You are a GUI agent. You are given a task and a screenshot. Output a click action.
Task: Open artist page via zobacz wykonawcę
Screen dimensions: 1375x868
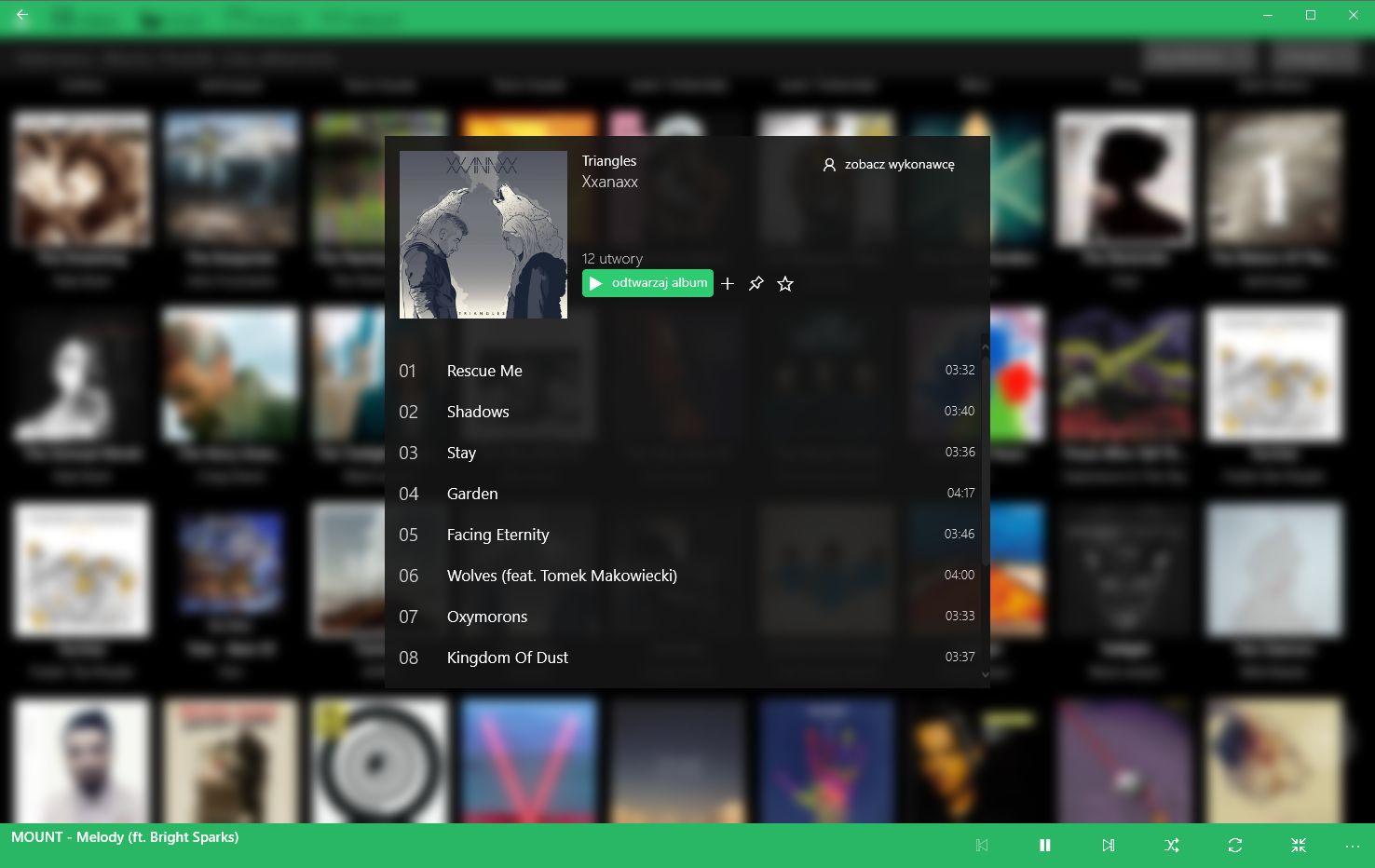click(889, 164)
